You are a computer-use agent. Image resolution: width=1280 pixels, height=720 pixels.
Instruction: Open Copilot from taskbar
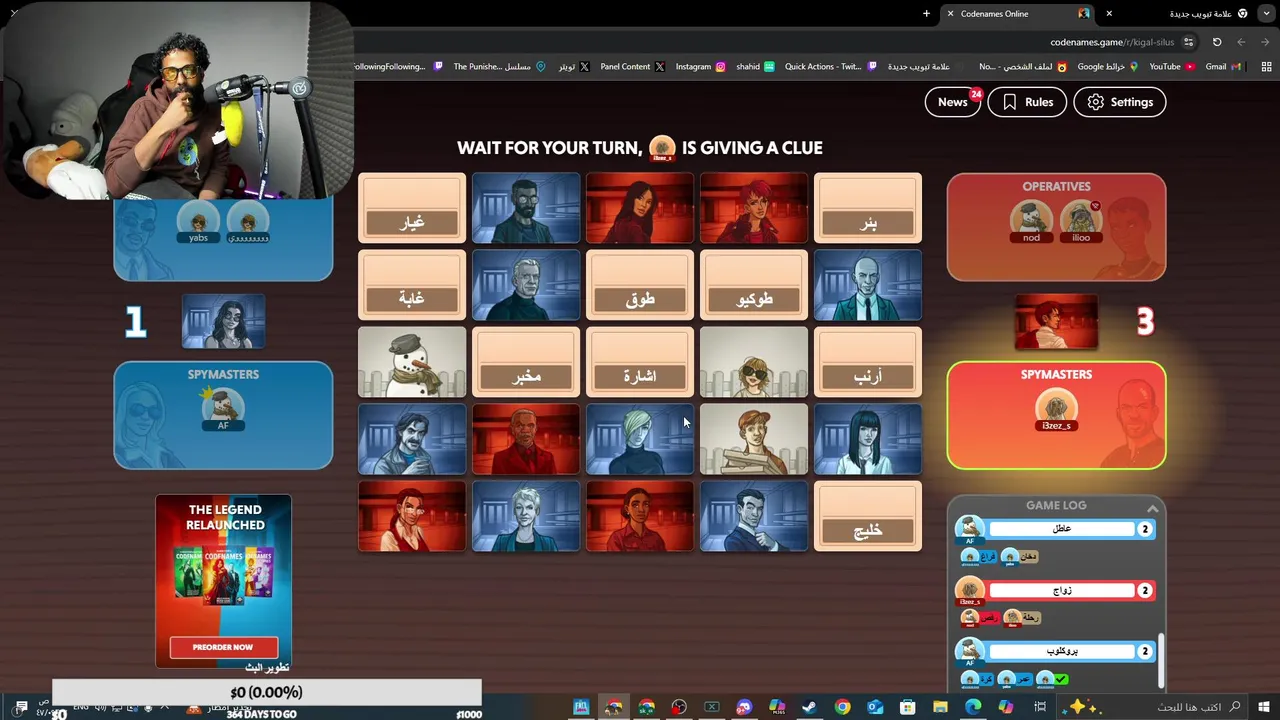point(1006,707)
